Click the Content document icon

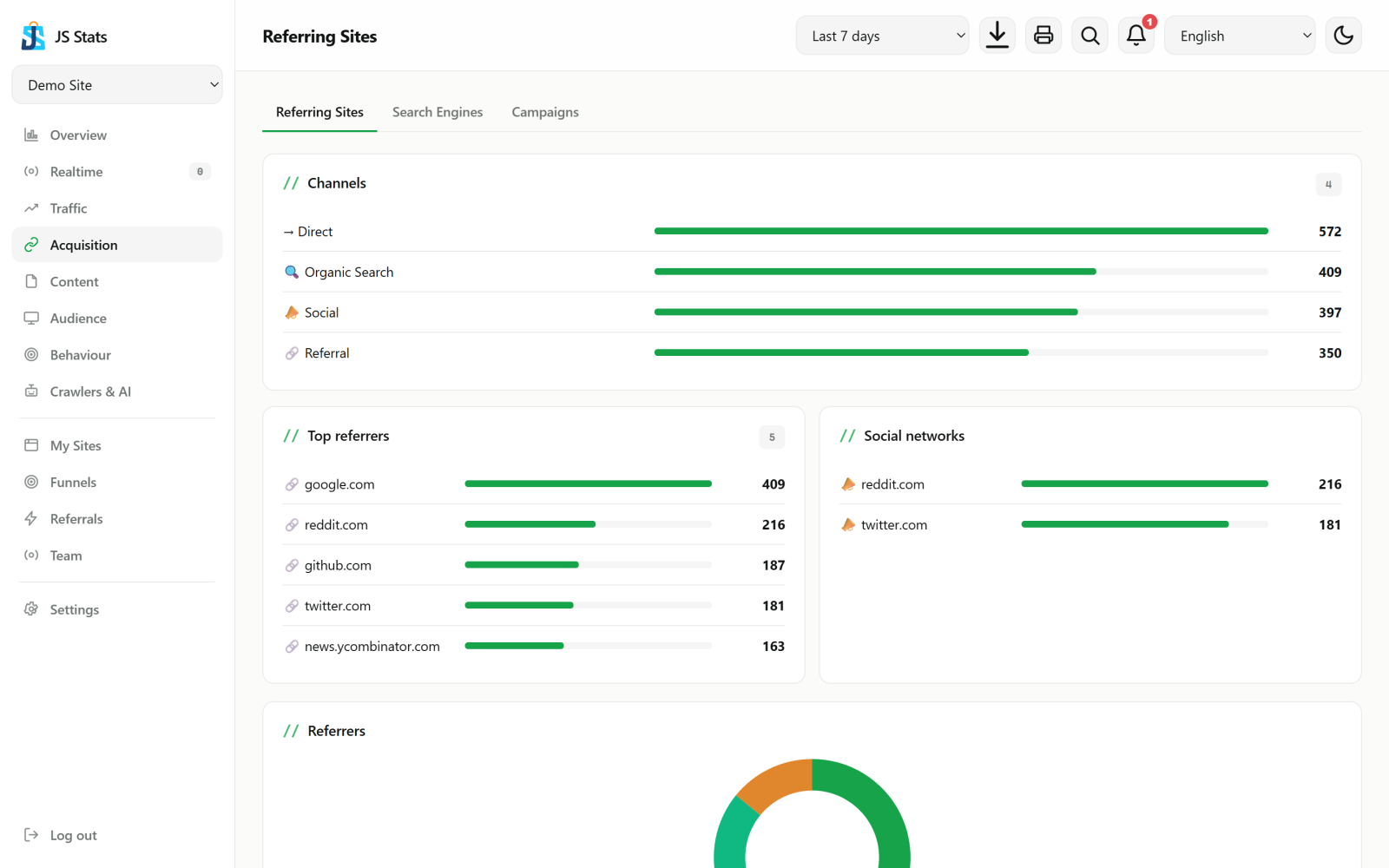coord(31,281)
